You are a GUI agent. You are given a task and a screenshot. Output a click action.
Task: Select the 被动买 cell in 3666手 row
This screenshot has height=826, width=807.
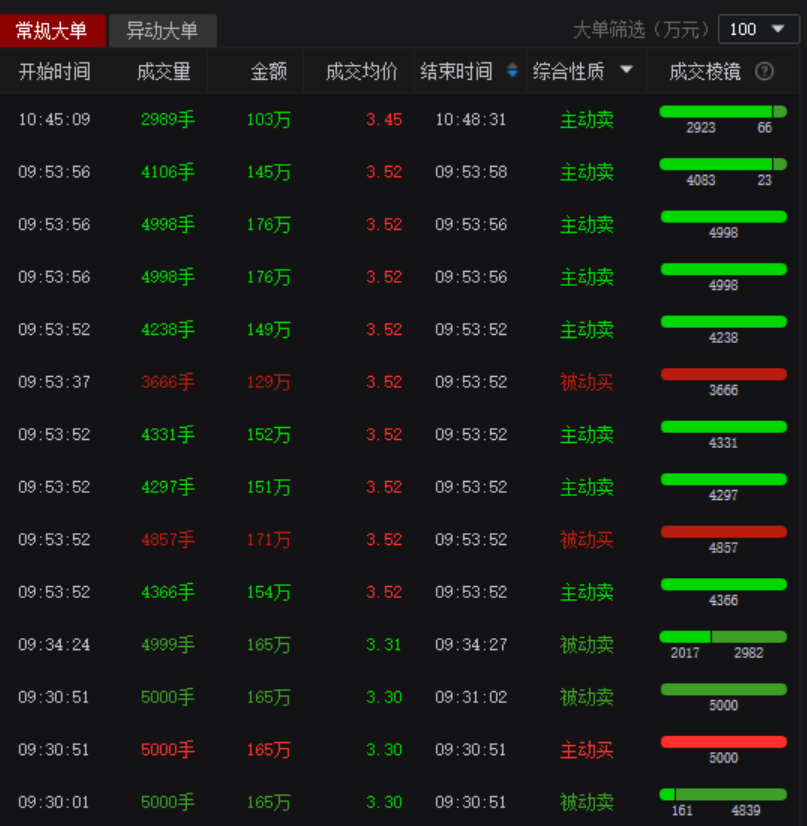pyautogui.click(x=587, y=382)
